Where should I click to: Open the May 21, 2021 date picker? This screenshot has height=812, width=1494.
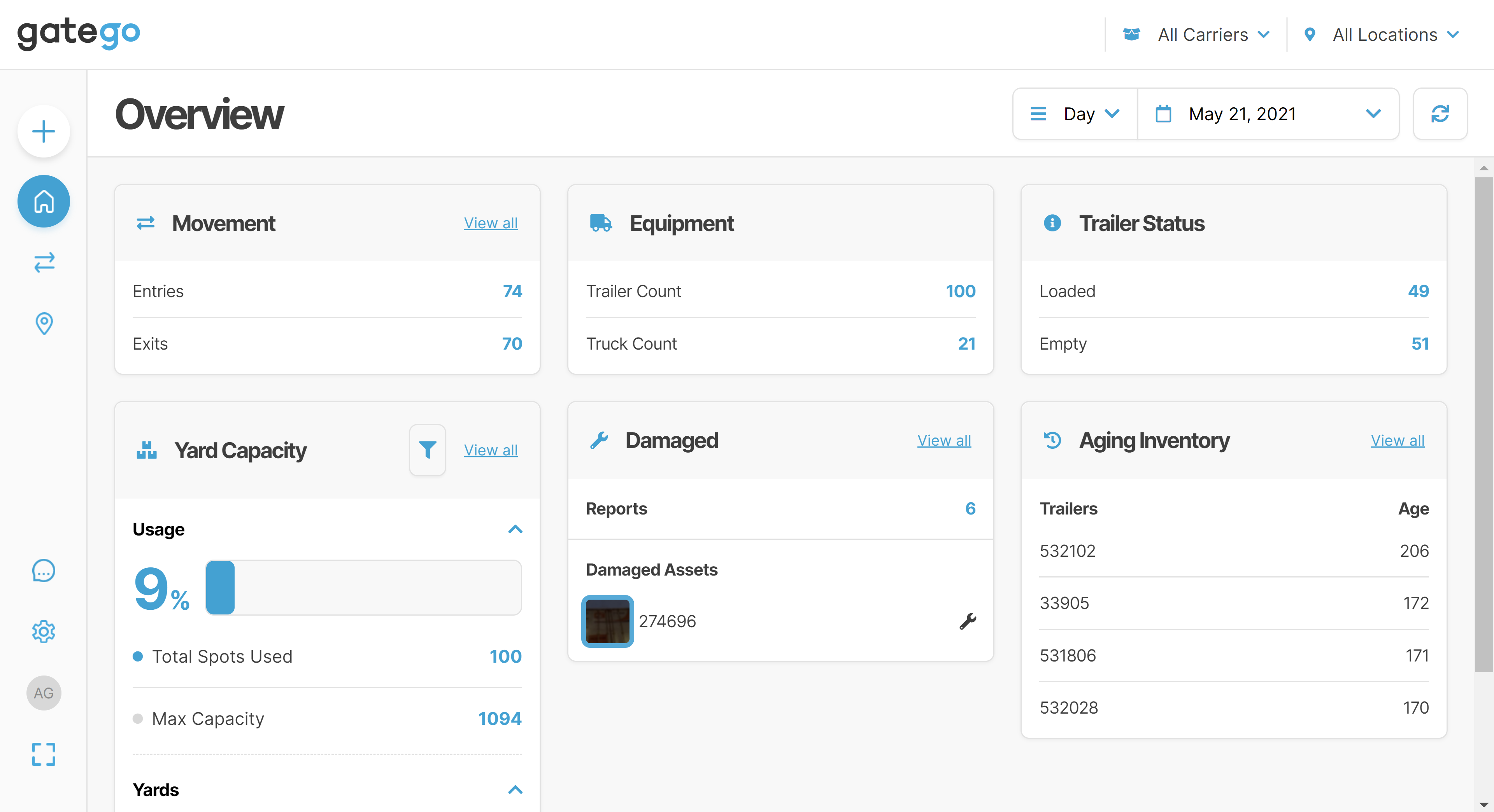point(1268,114)
